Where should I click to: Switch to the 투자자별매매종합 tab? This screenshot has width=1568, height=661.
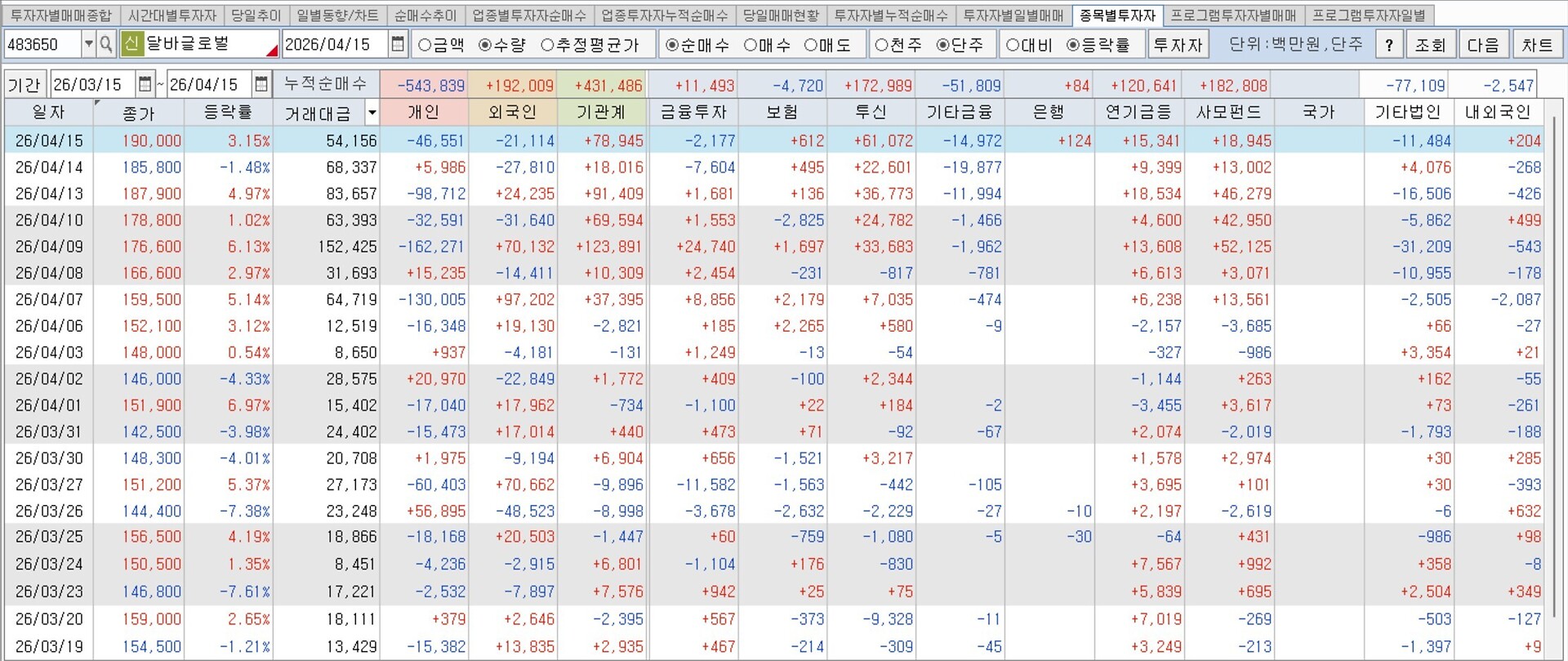[x=61, y=16]
